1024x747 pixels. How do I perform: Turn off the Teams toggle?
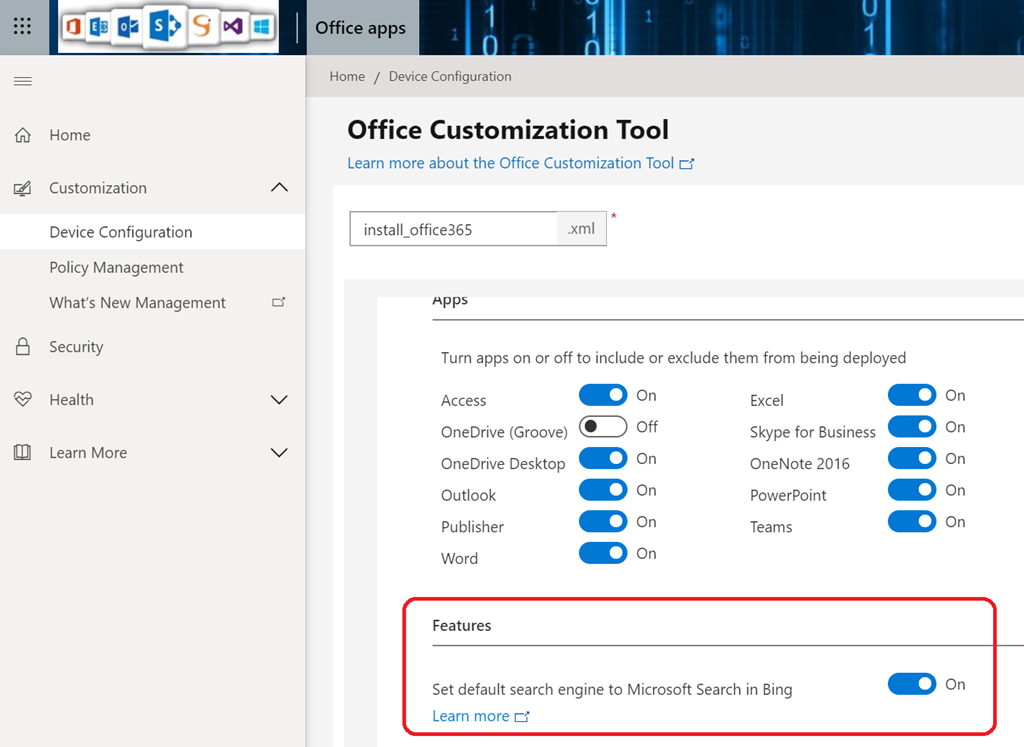[x=911, y=522]
